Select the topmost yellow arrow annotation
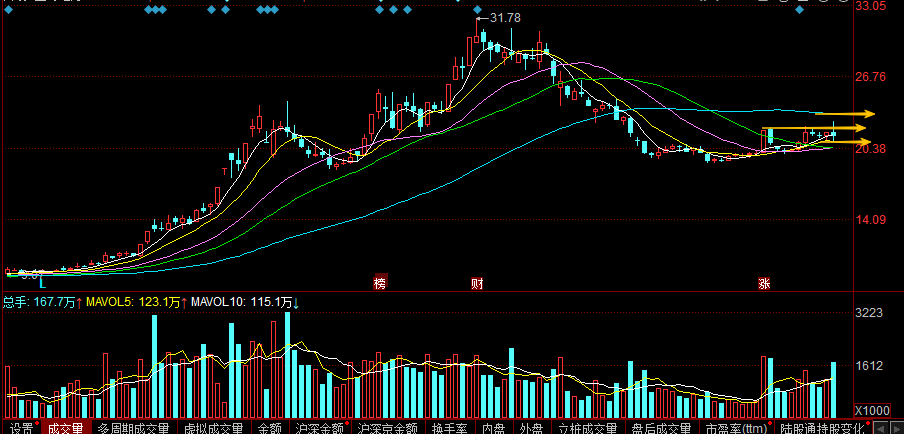This screenshot has height=434, width=904. click(845, 114)
